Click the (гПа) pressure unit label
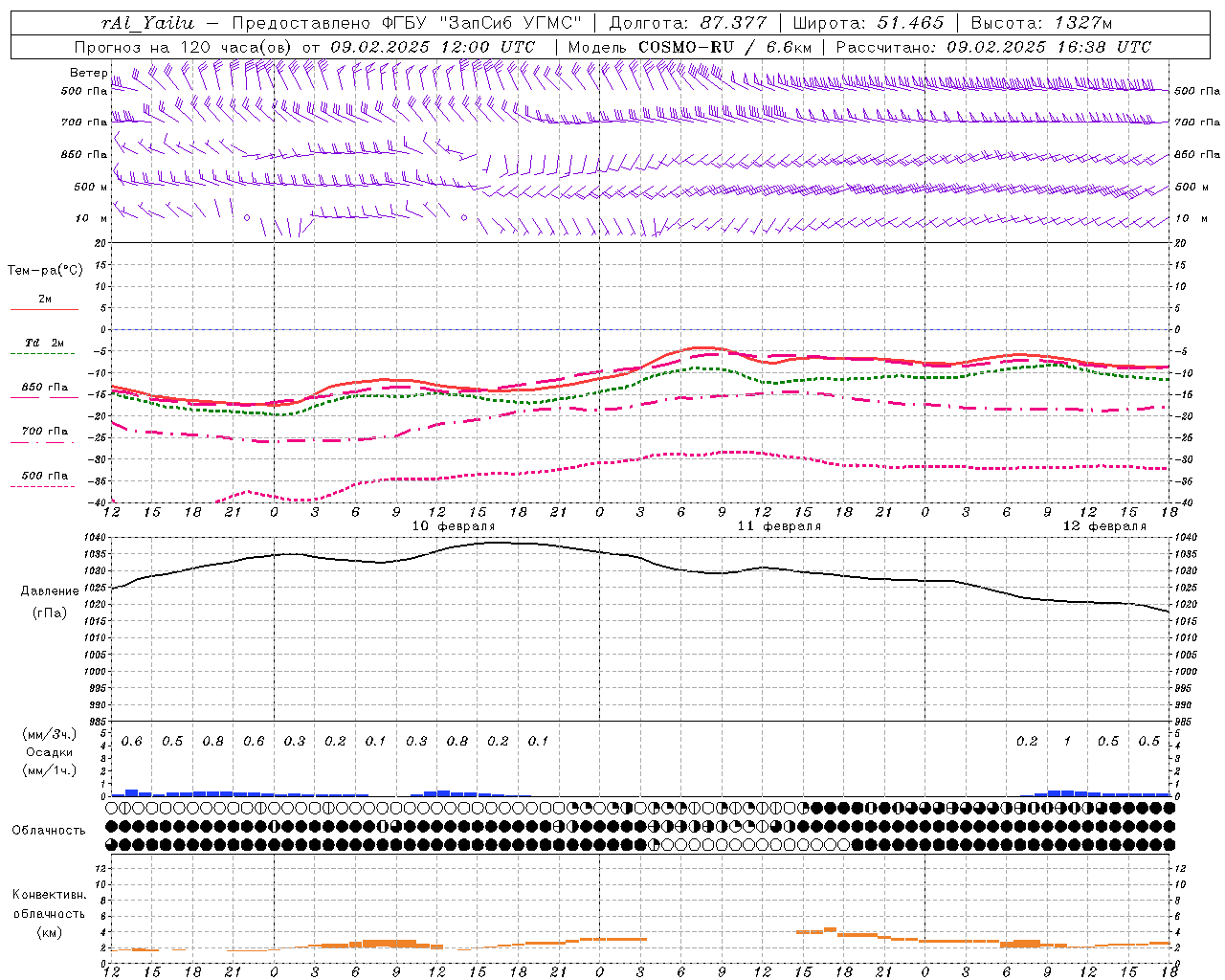1225x980 pixels. [50, 613]
